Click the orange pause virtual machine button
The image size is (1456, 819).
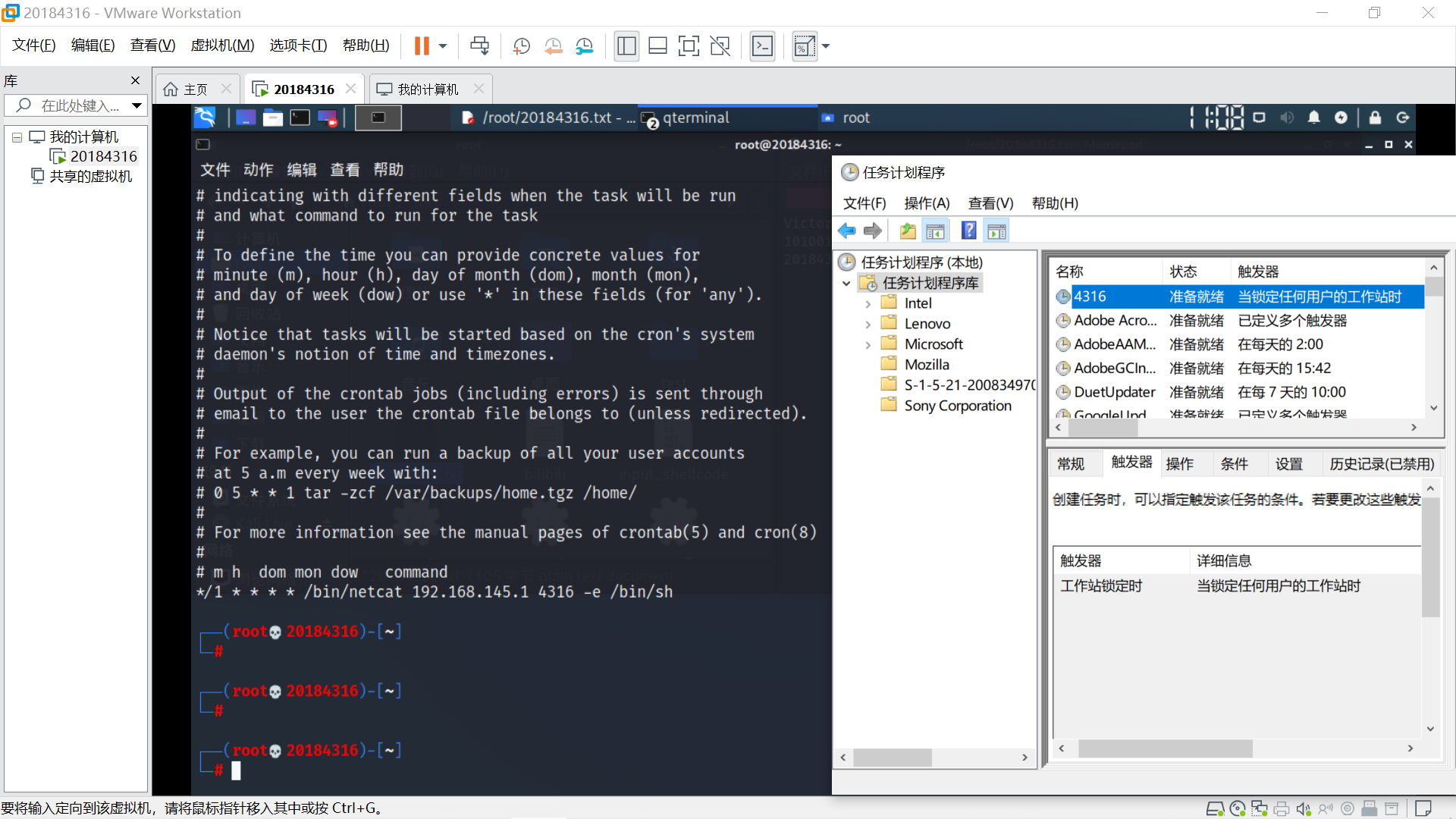click(x=422, y=46)
